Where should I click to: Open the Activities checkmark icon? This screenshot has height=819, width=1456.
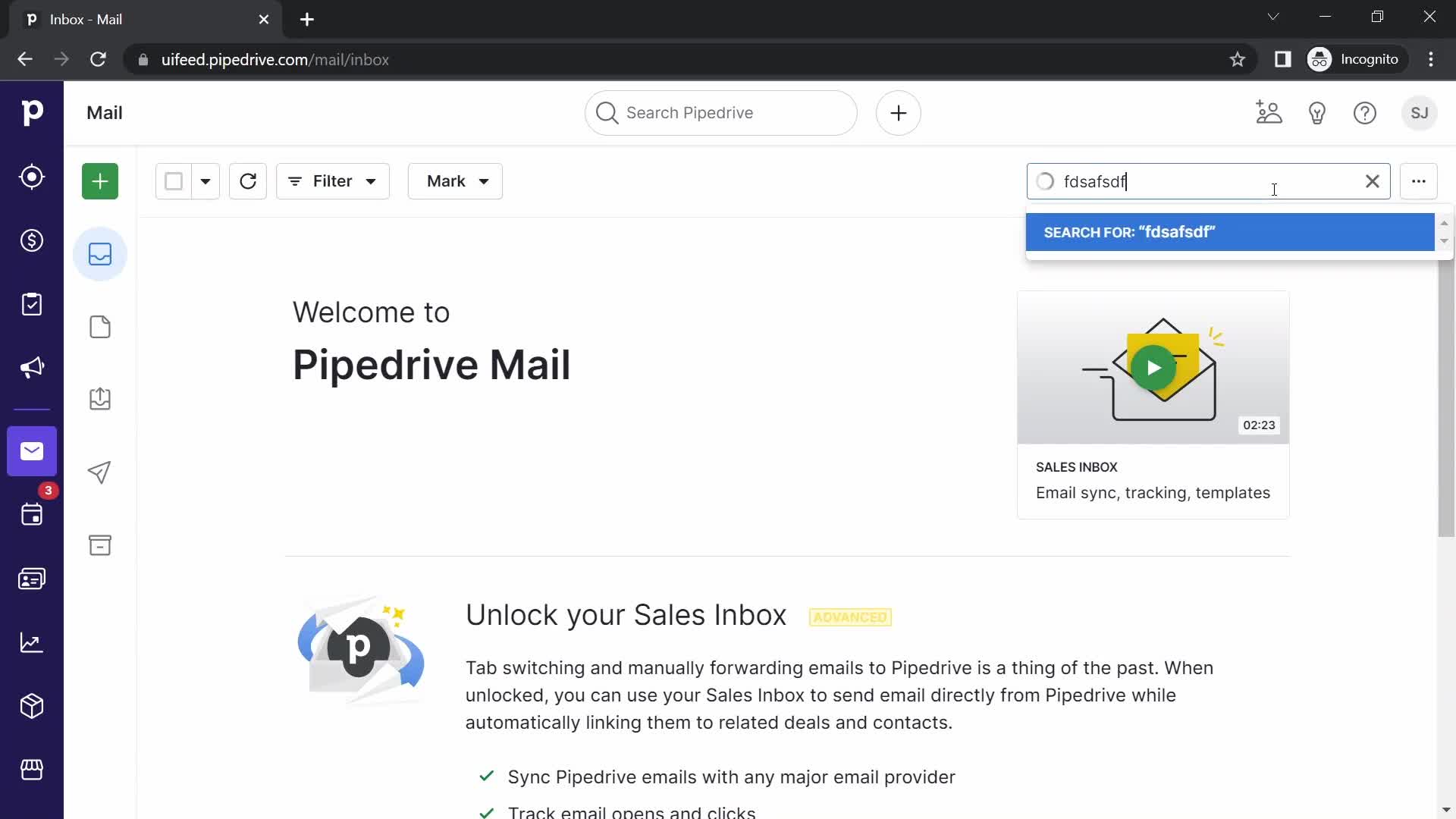coord(31,305)
